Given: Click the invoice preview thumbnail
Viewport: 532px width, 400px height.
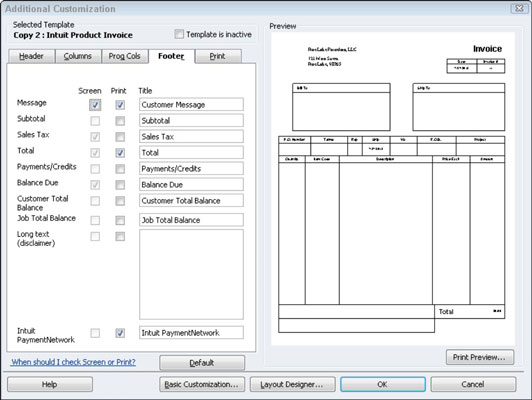Looking at the screenshot, I should [x=393, y=189].
